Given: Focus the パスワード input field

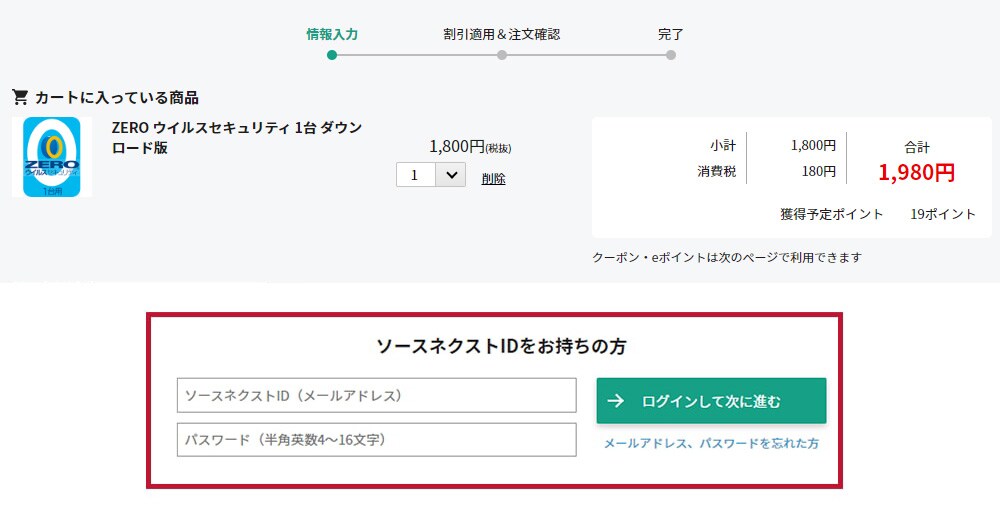Looking at the screenshot, I should pos(376,440).
